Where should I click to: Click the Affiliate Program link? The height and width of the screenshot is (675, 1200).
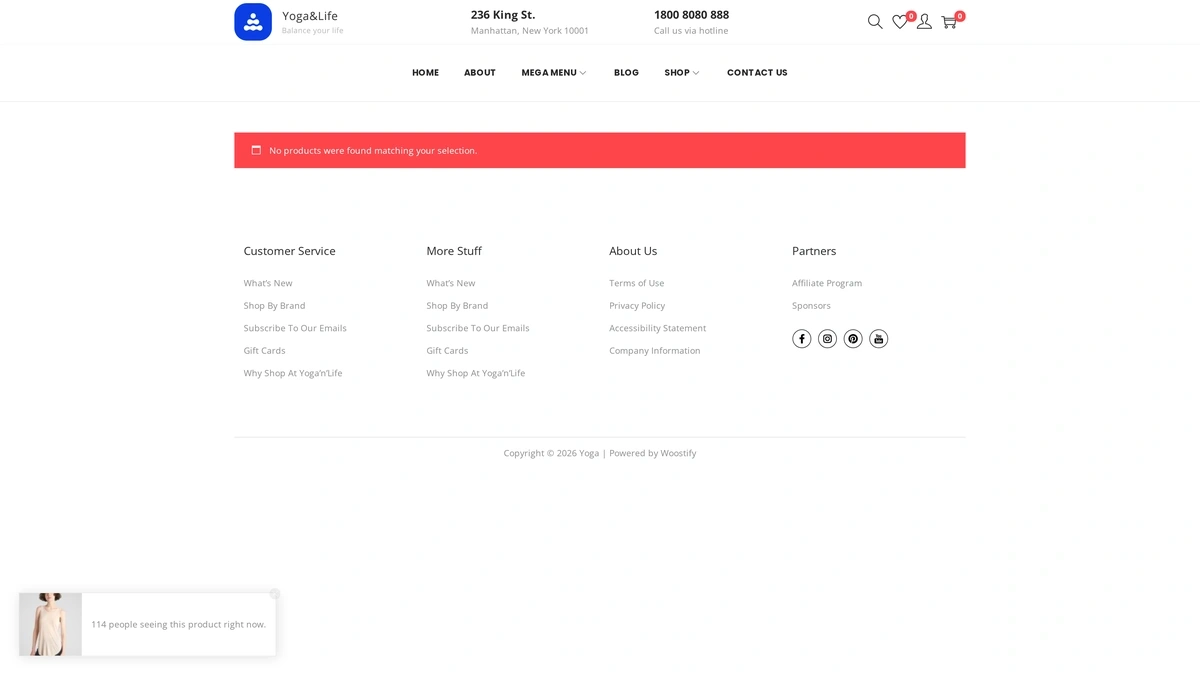coord(827,283)
